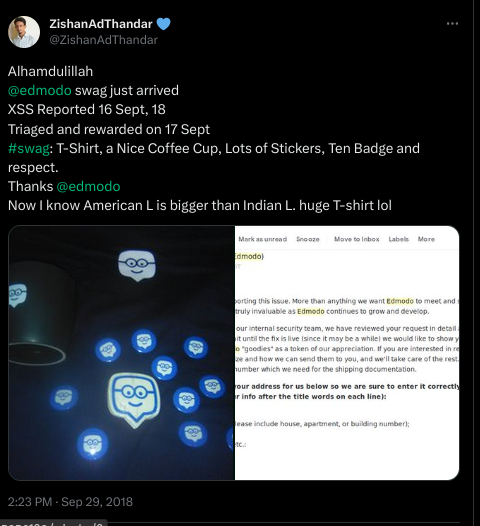Click Mark as unread in email screenshot

click(x=262, y=239)
